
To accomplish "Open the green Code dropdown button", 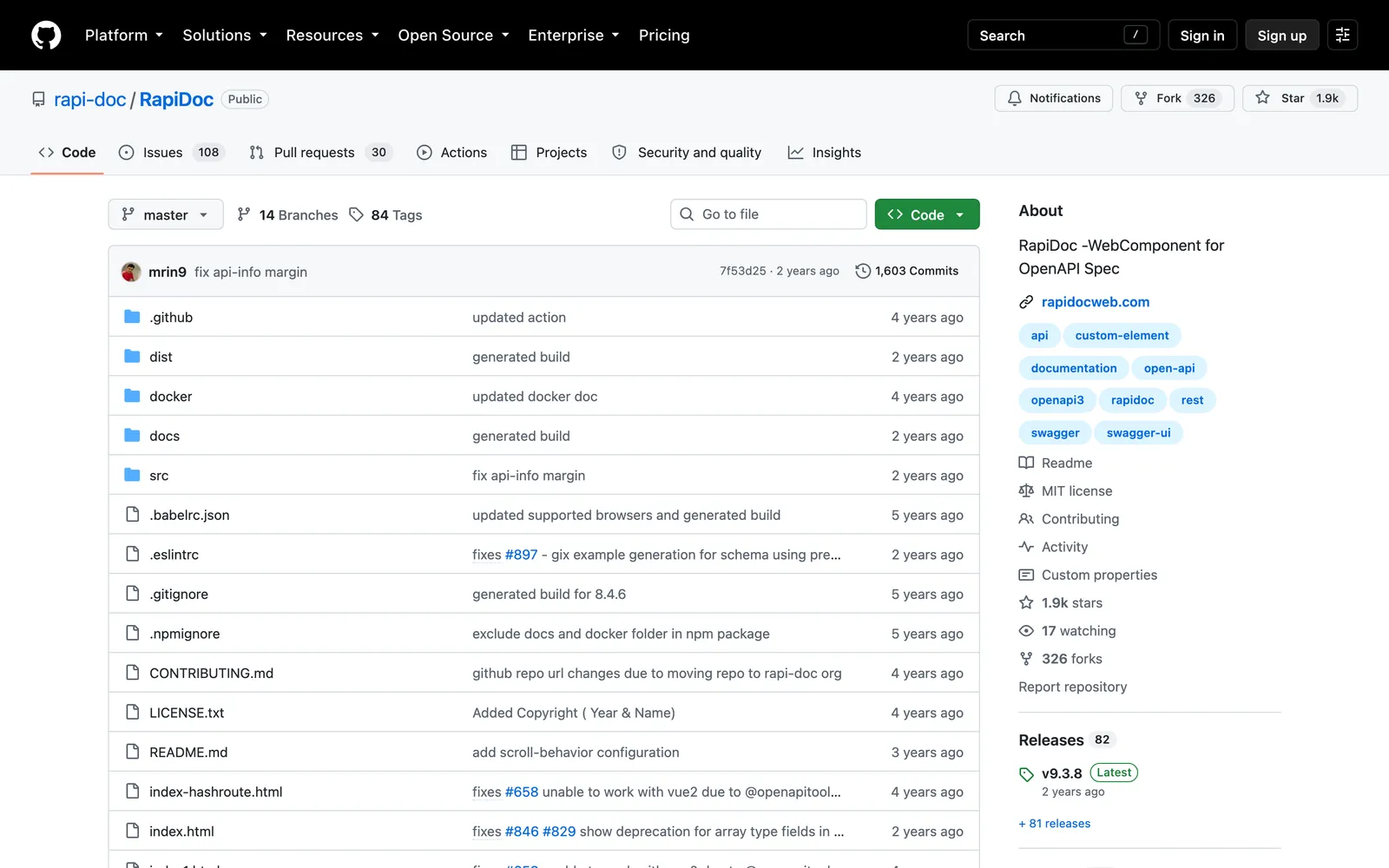I will tap(927, 214).
